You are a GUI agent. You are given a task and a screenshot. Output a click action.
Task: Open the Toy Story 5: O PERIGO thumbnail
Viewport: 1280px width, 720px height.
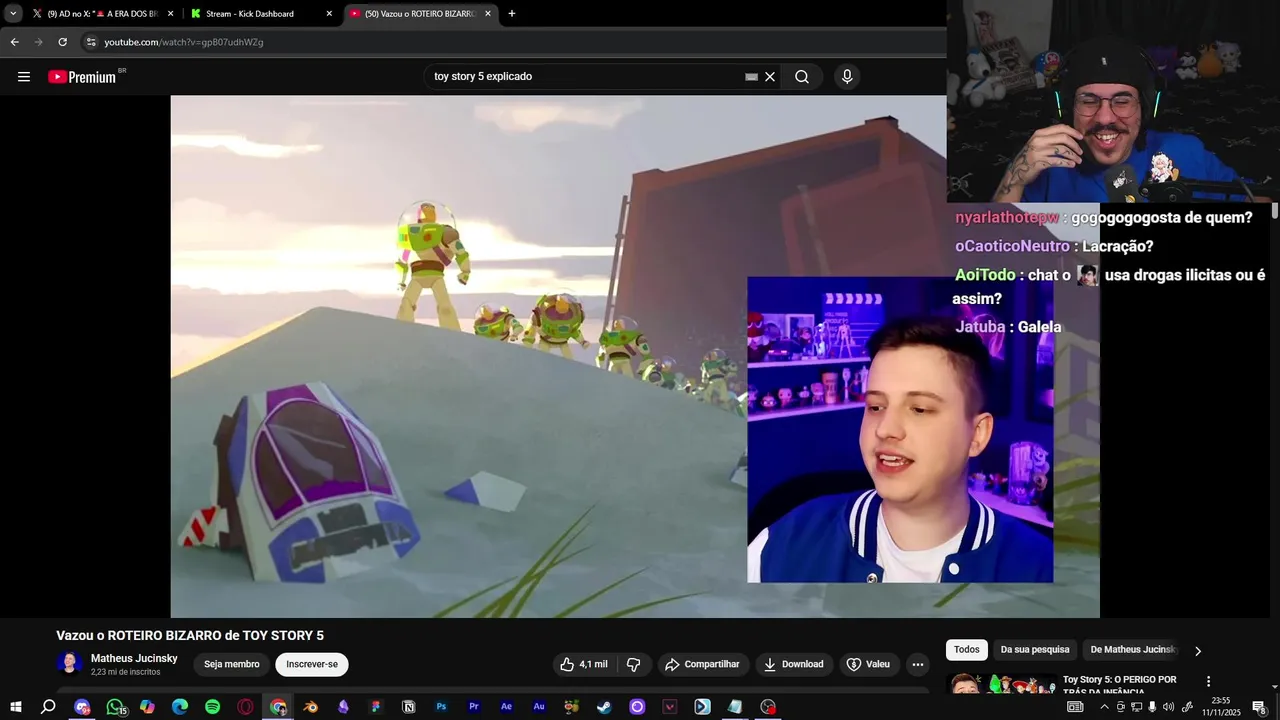tap(1002, 685)
